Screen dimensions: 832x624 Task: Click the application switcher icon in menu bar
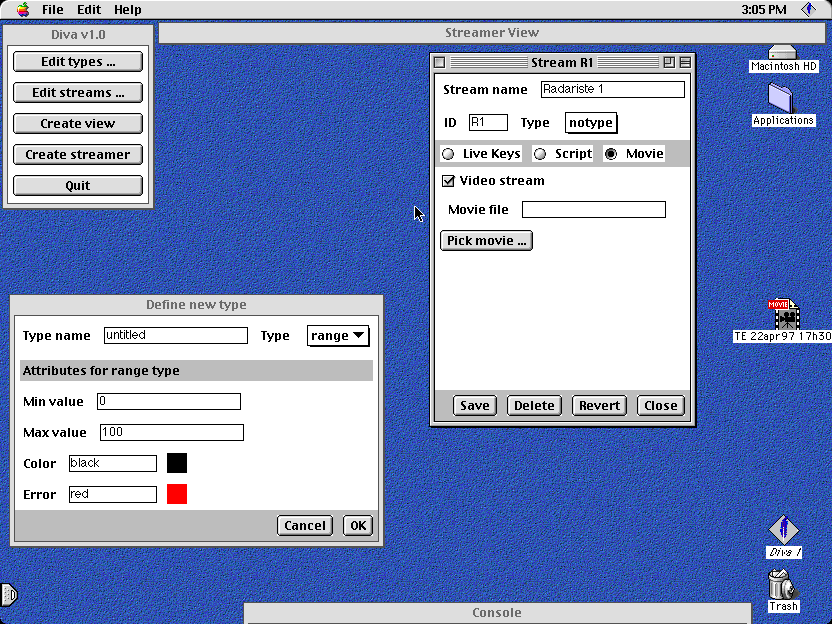click(x=808, y=9)
